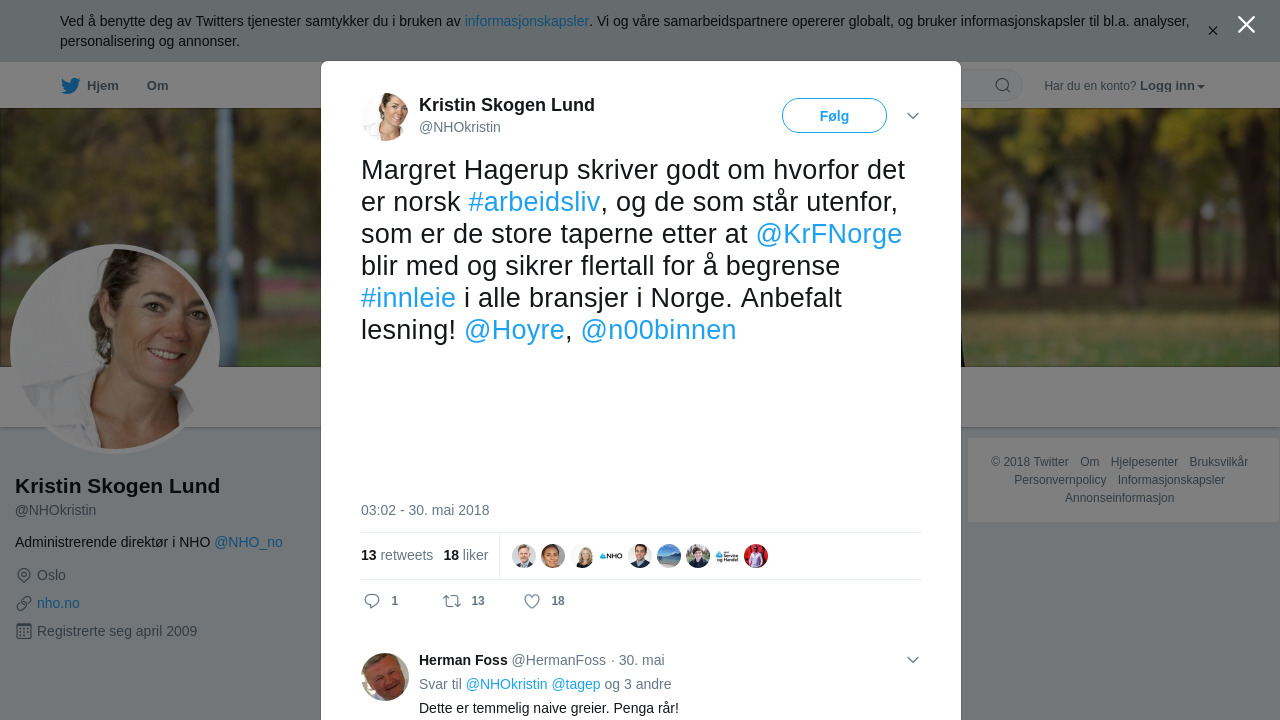The width and height of the screenshot is (1280, 720).
Task: Open the 13 retweets count
Action: pyautogui.click(x=397, y=555)
